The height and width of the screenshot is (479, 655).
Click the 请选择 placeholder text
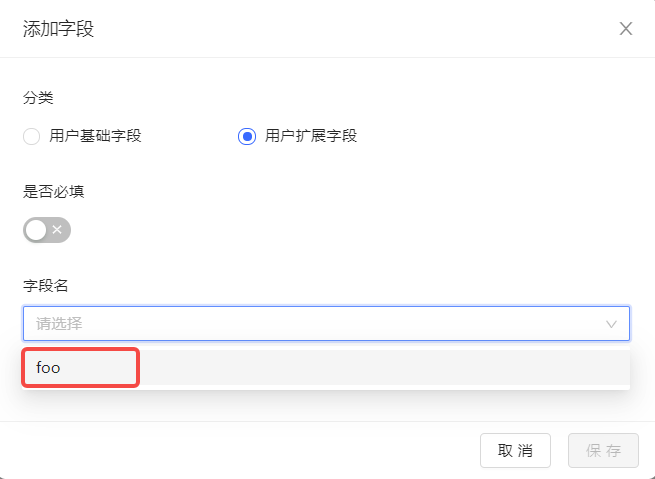pyautogui.click(x=59, y=324)
